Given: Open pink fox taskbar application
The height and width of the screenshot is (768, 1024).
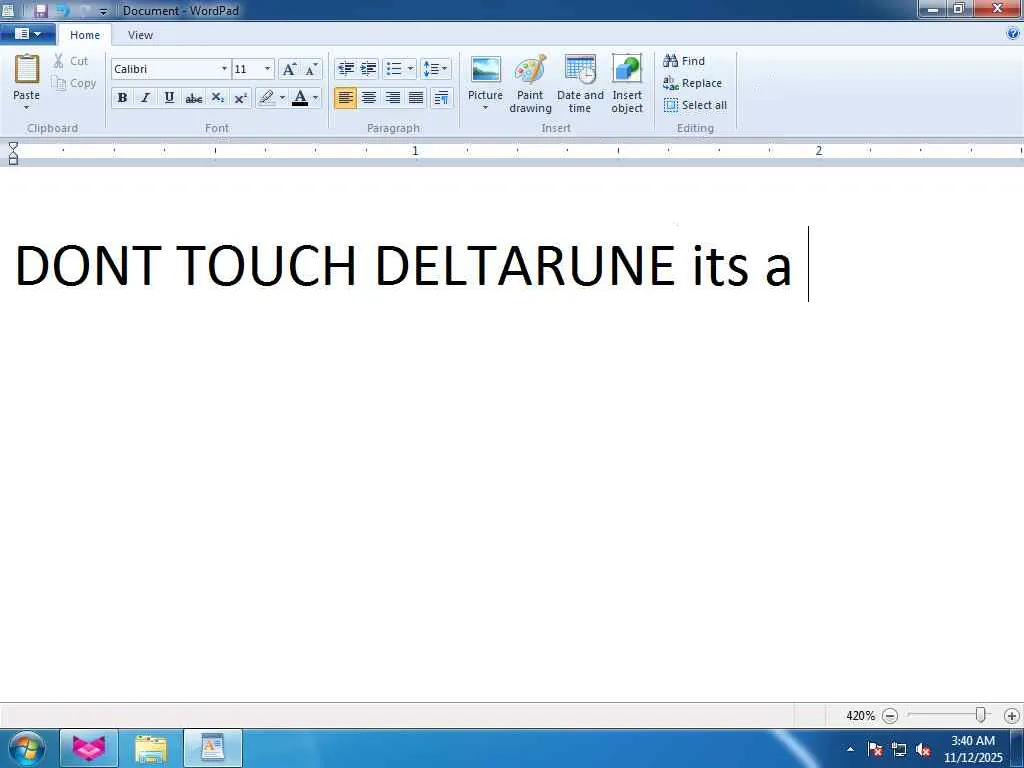Looking at the screenshot, I should [x=89, y=748].
